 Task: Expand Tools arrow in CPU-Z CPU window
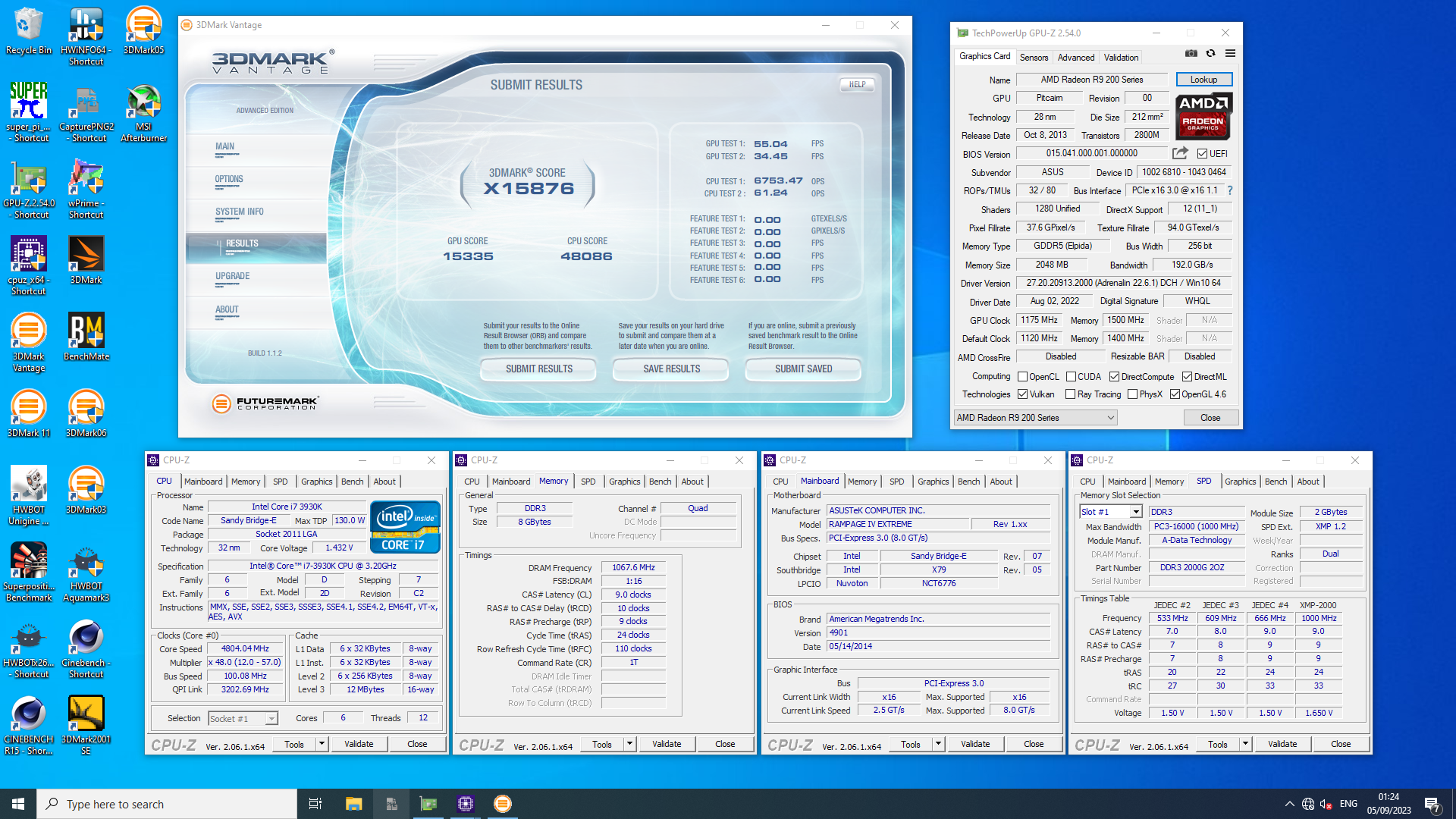(x=322, y=744)
